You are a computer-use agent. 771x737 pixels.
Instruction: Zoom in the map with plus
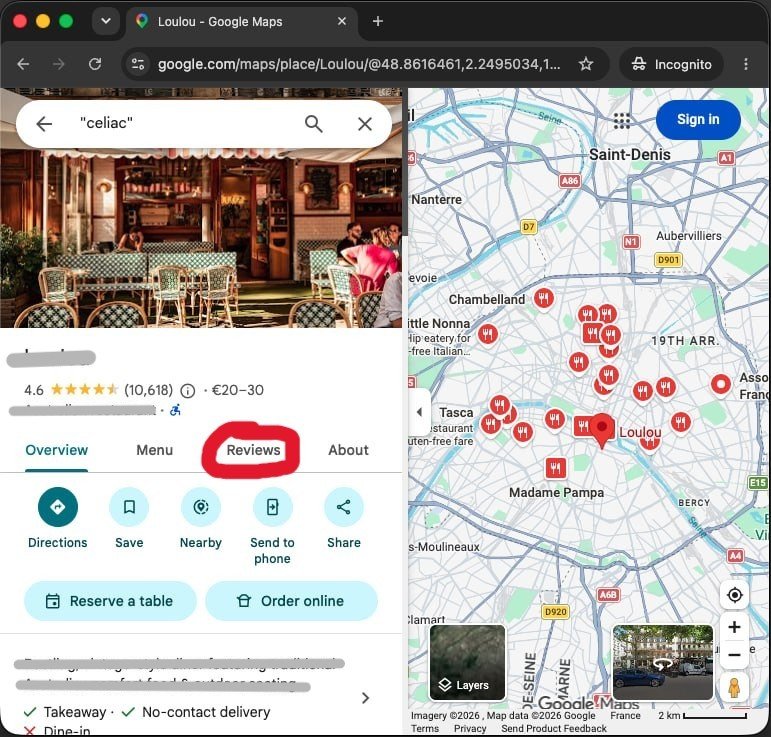[734, 627]
